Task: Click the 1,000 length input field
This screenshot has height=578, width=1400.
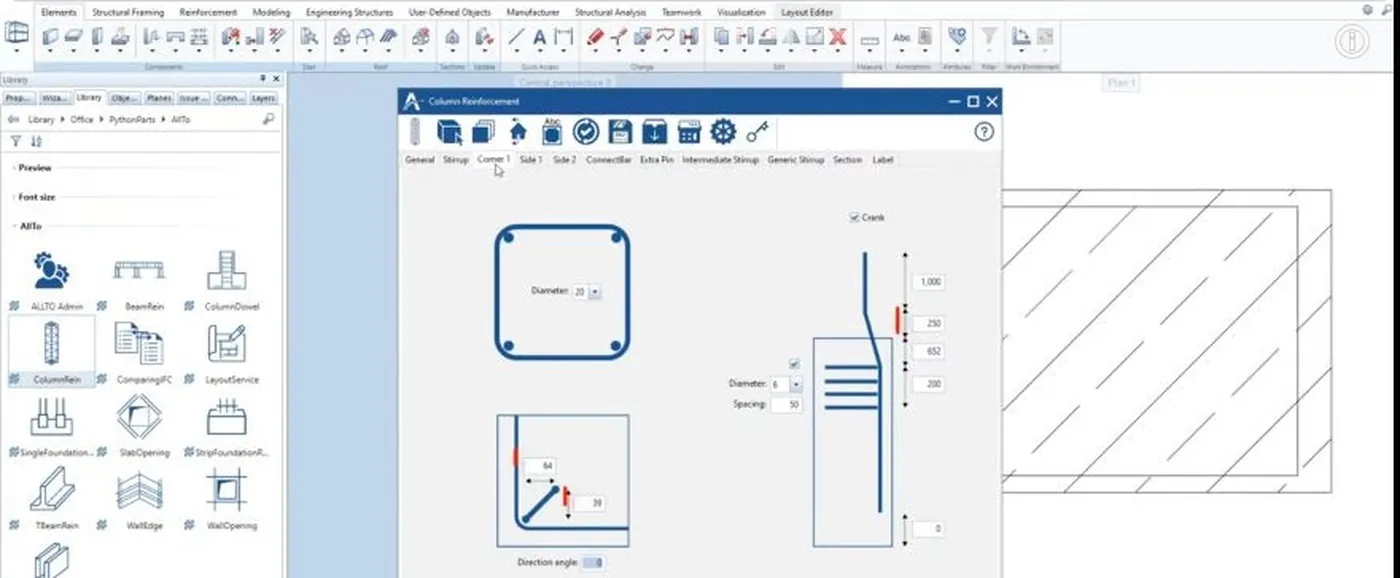Action: click(928, 282)
